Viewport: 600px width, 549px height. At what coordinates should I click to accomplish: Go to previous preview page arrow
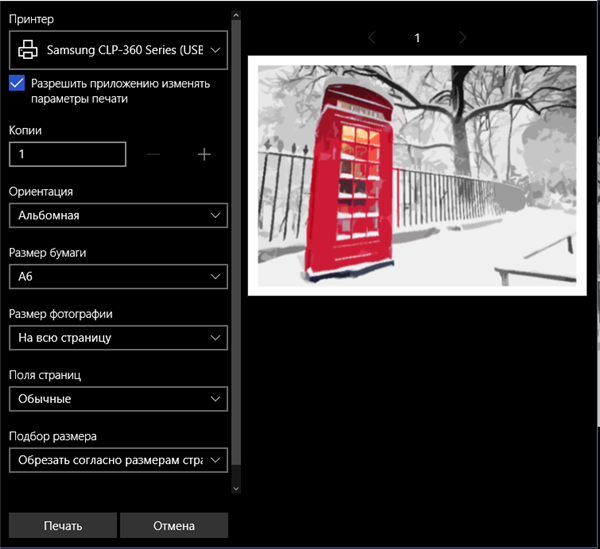pyautogui.click(x=372, y=37)
